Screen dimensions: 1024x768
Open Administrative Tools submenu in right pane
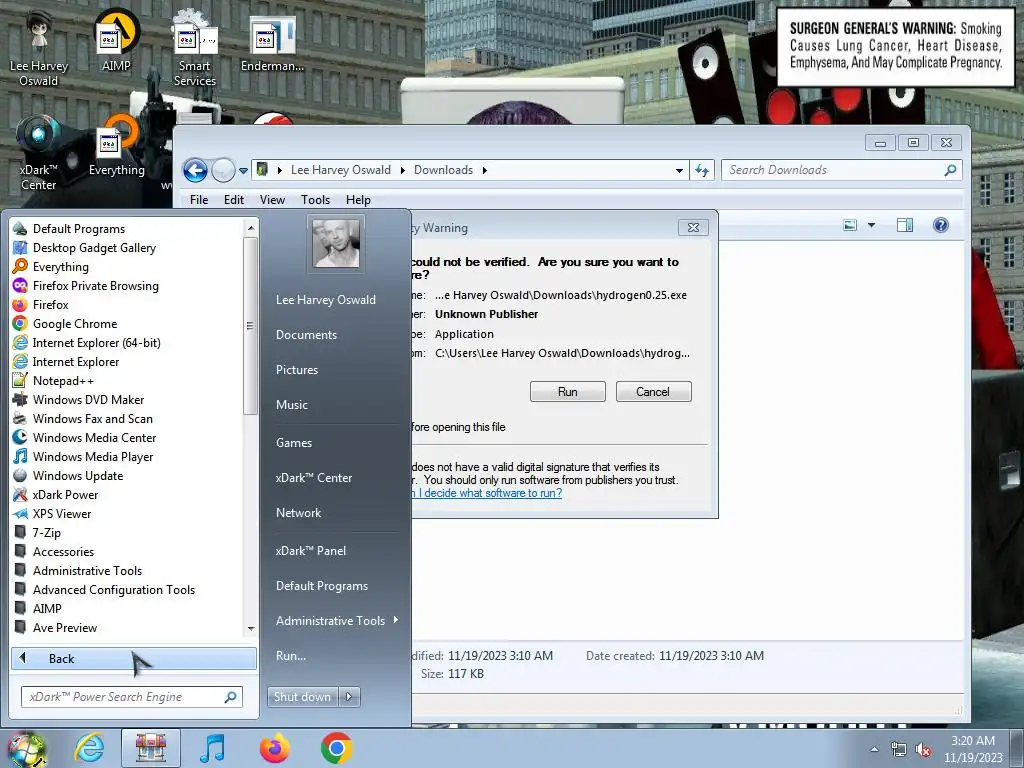pyautogui.click(x=336, y=621)
